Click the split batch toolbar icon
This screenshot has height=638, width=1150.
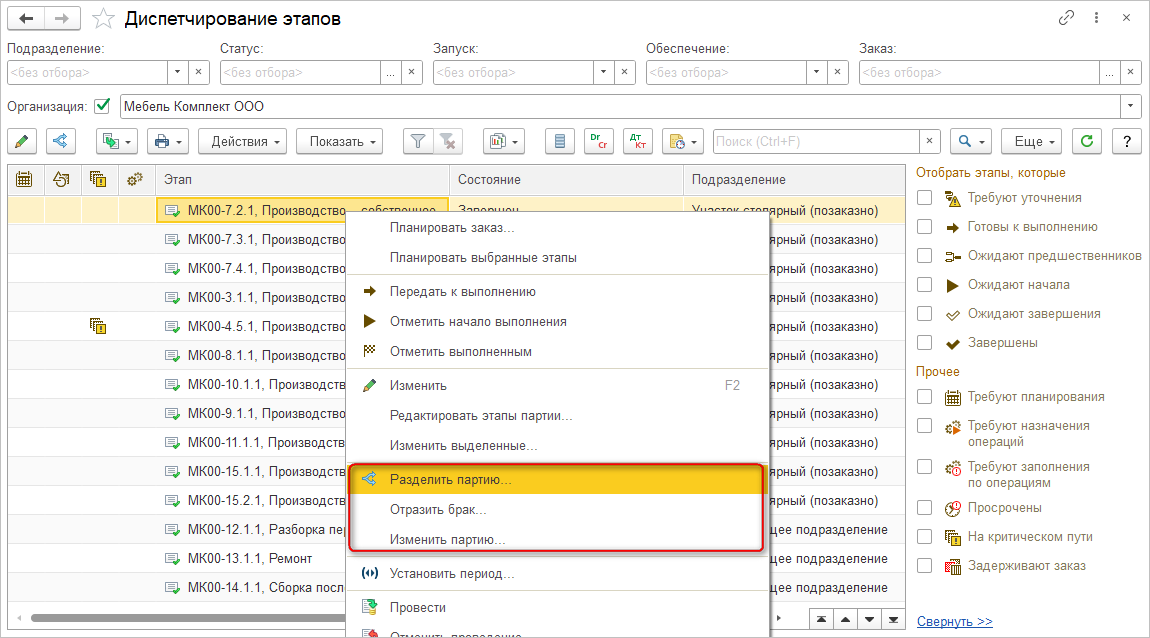point(60,142)
